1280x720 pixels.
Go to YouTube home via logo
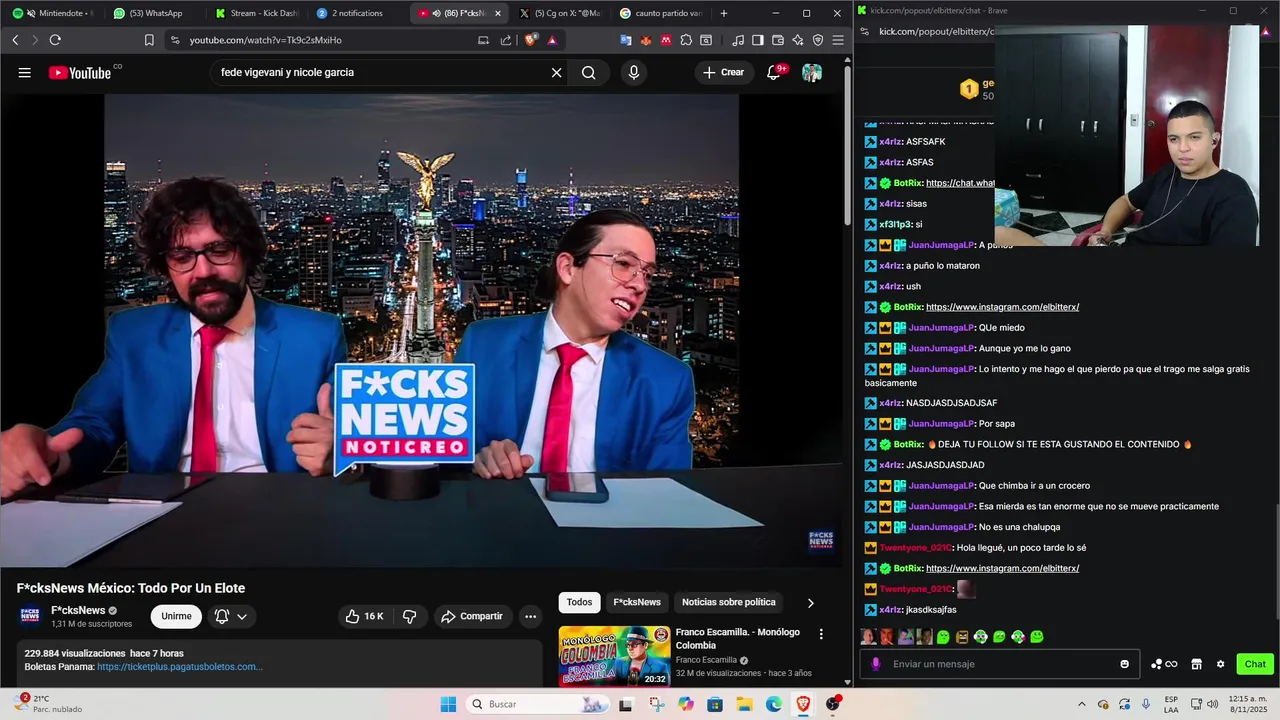80,72
